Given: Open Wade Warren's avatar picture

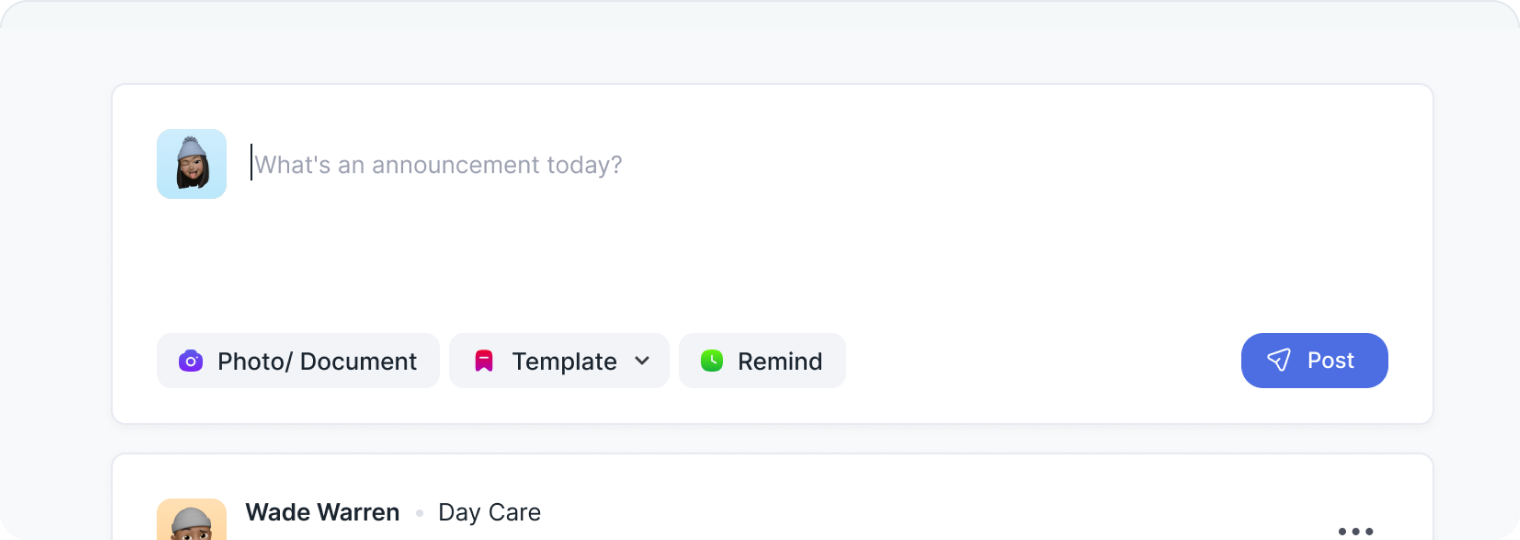Looking at the screenshot, I should point(192,520).
